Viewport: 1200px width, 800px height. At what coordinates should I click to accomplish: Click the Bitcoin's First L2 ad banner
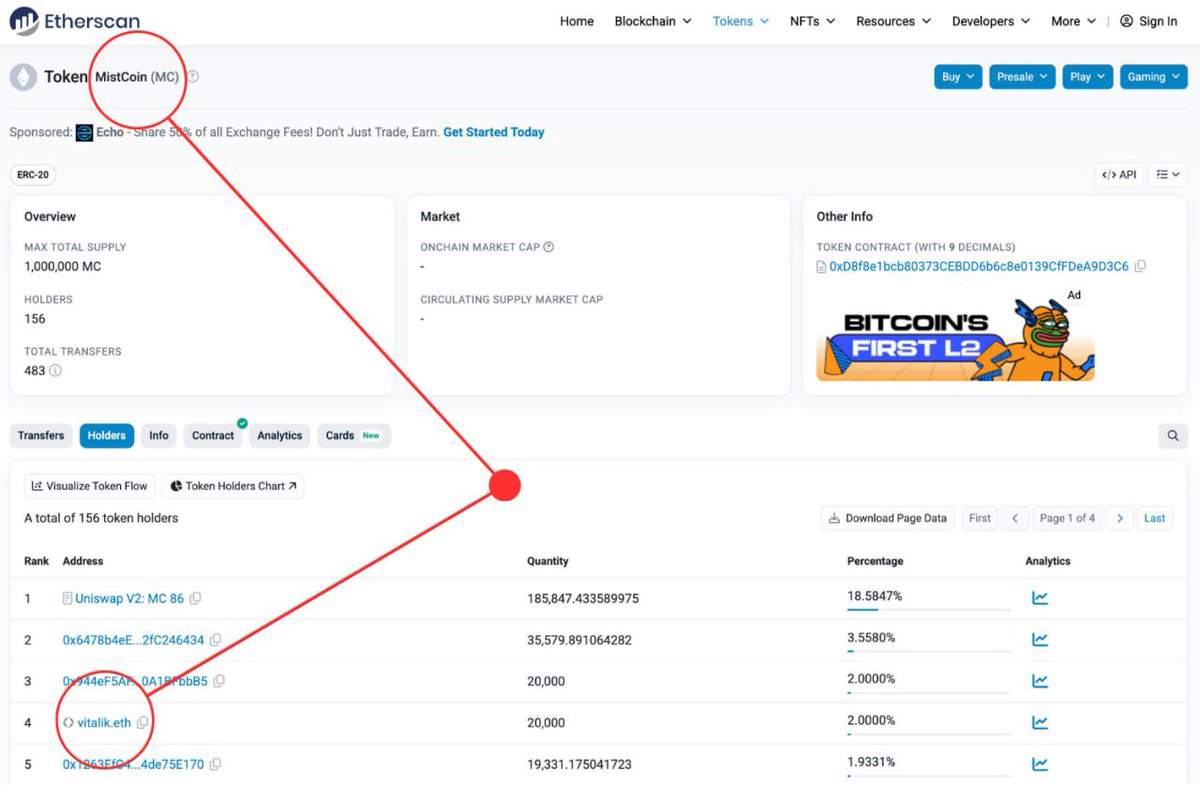[955, 335]
